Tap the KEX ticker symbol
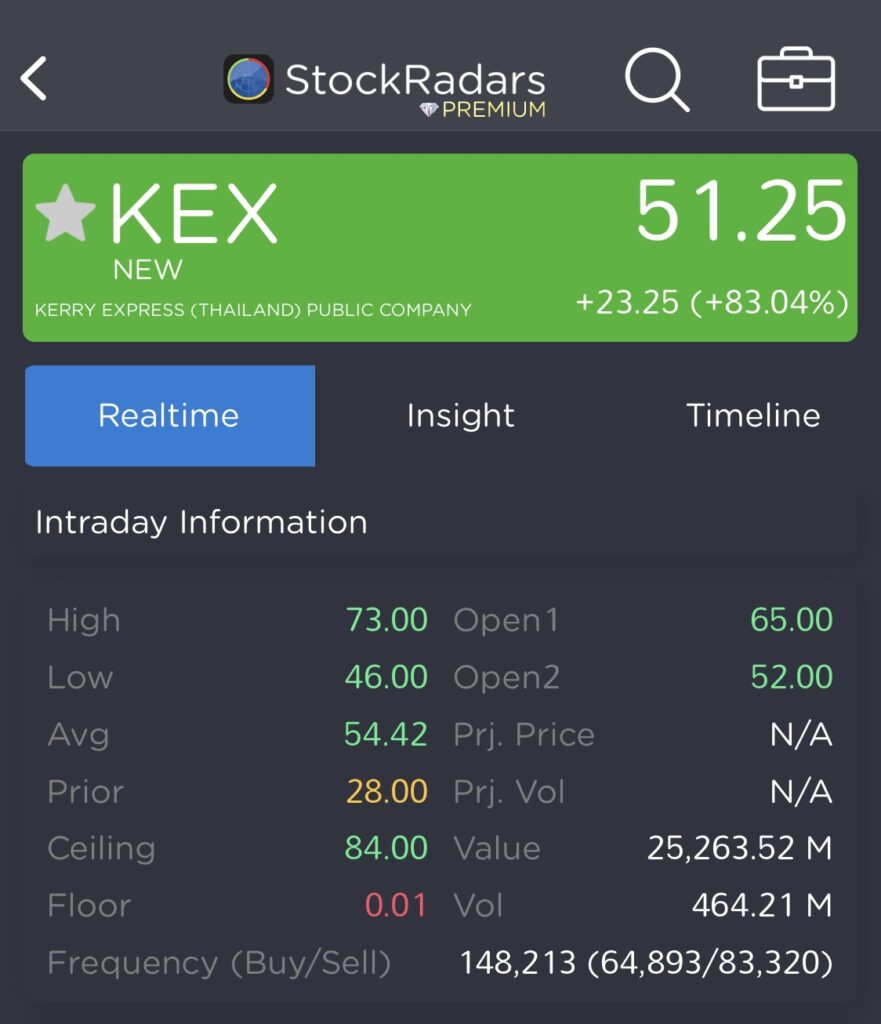The height and width of the screenshot is (1024, 881). point(193,213)
